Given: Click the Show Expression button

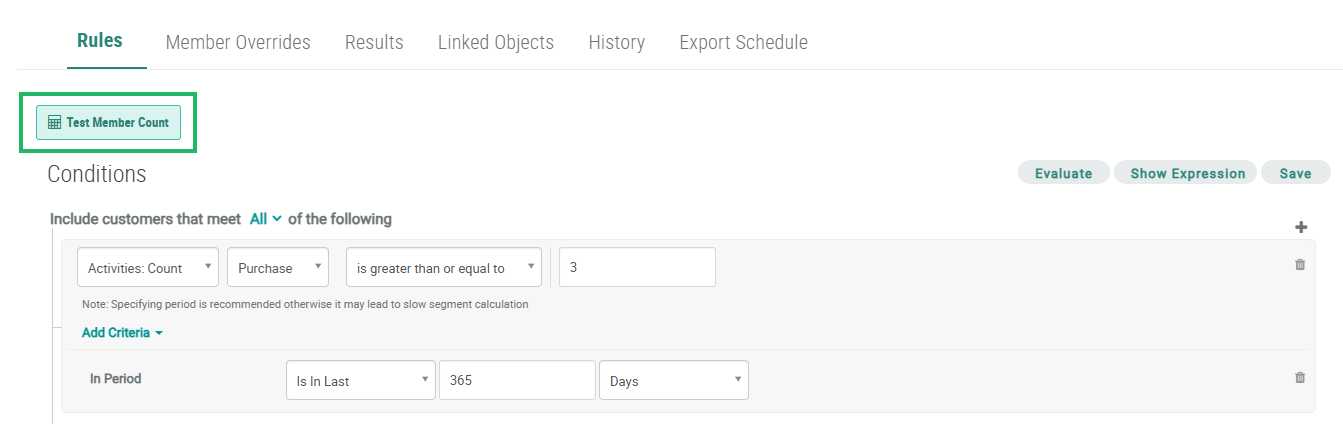Looking at the screenshot, I should pyautogui.click(x=1187, y=173).
